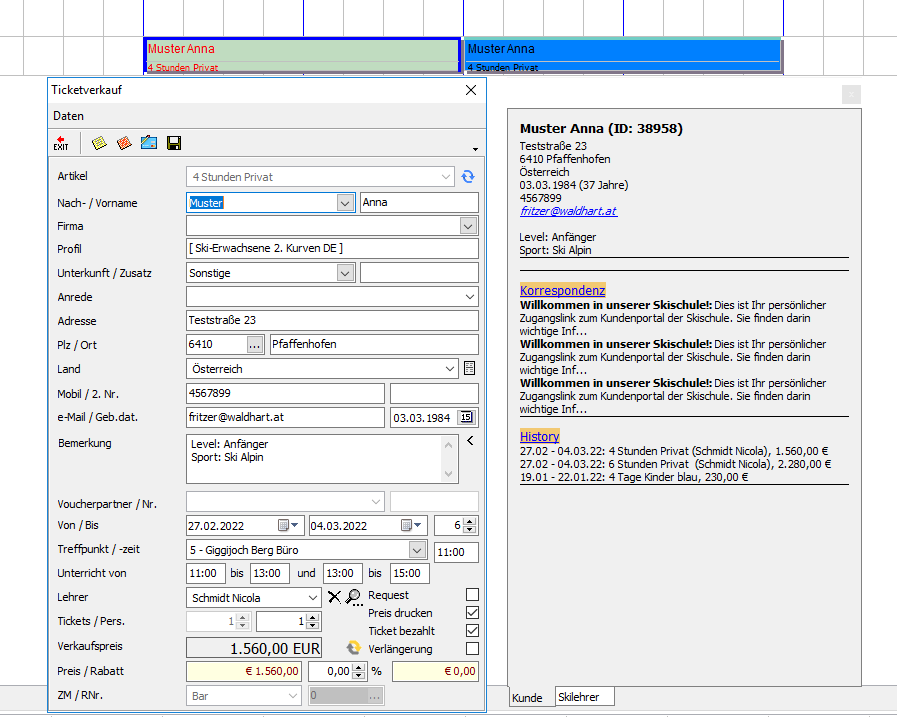Screen dimensions: 897x717
Task: Select the blue Muster Anna booking block
Action: (x=622, y=56)
